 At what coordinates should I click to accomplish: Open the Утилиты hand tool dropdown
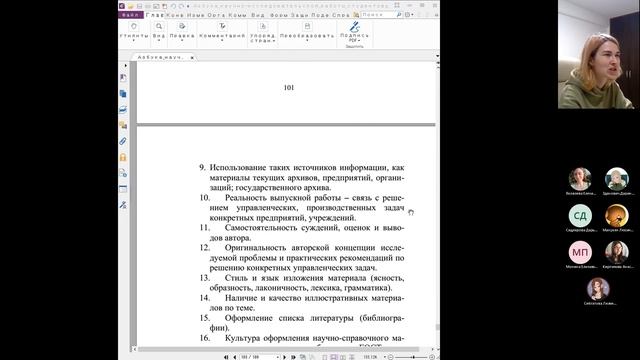point(134,32)
